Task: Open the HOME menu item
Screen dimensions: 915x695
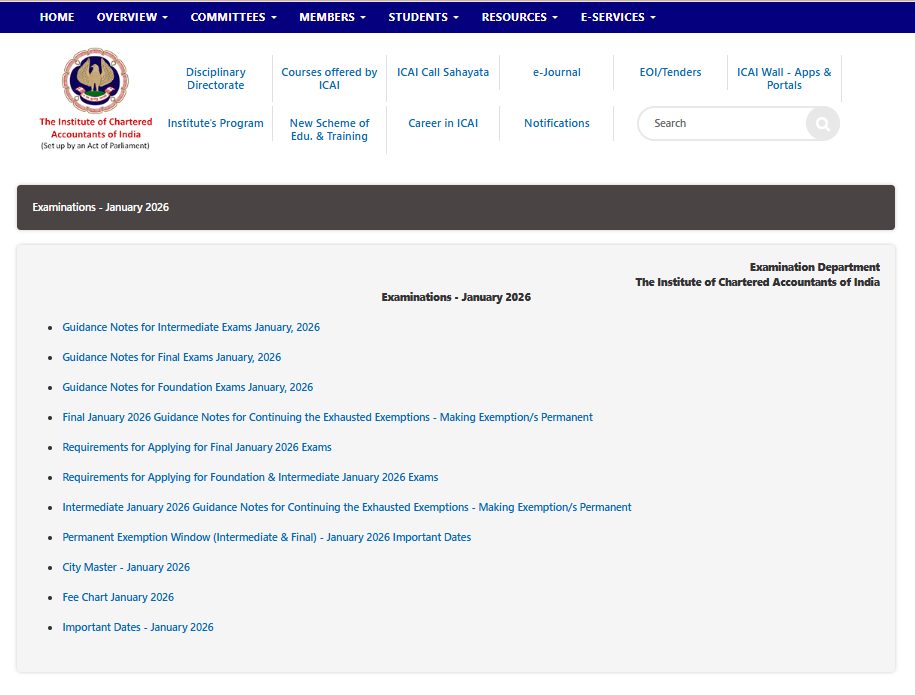Action: click(57, 17)
